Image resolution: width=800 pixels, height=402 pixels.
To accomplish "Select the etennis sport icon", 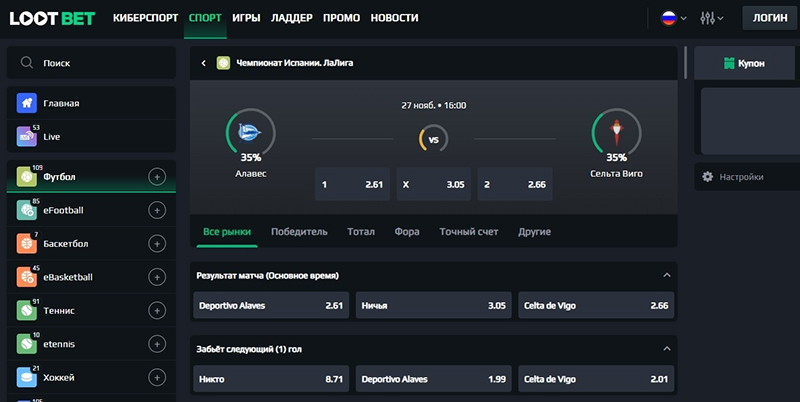I will [x=27, y=344].
